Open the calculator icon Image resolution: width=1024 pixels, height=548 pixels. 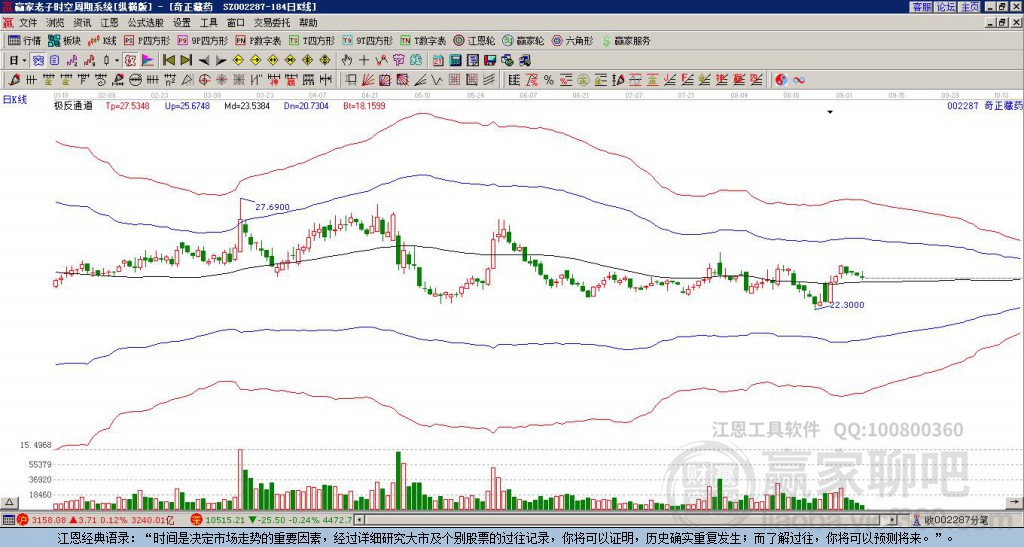(x=455, y=61)
